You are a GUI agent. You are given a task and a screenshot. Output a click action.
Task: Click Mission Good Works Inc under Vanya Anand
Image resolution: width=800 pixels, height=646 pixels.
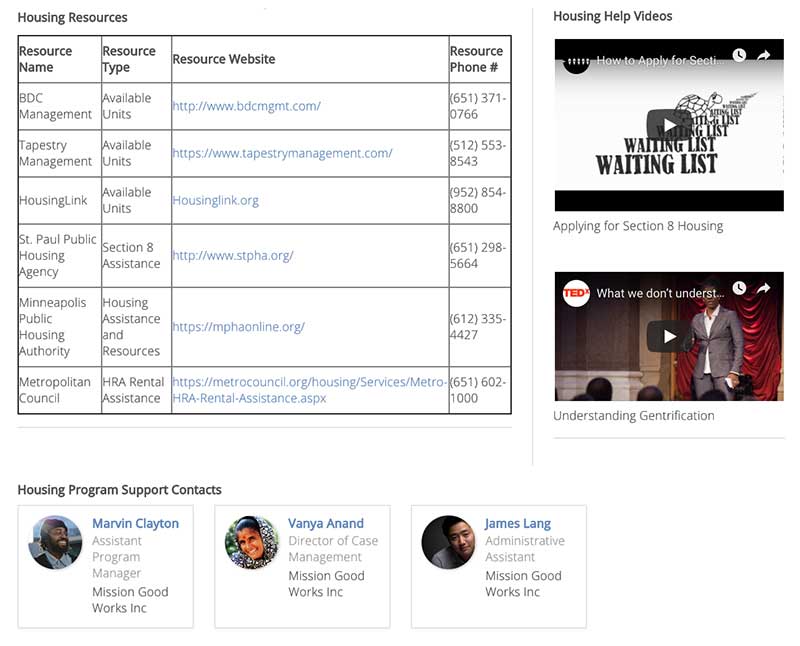tap(327, 584)
